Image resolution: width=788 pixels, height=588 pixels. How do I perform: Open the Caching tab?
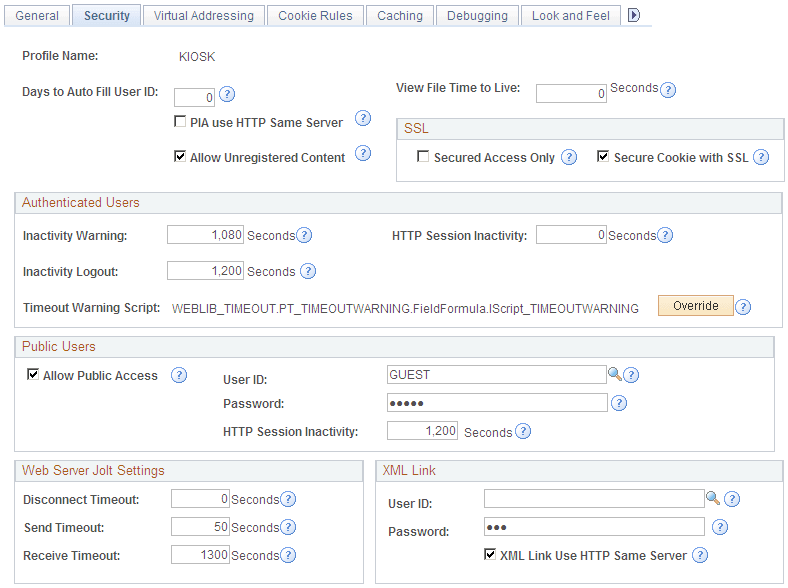point(400,16)
